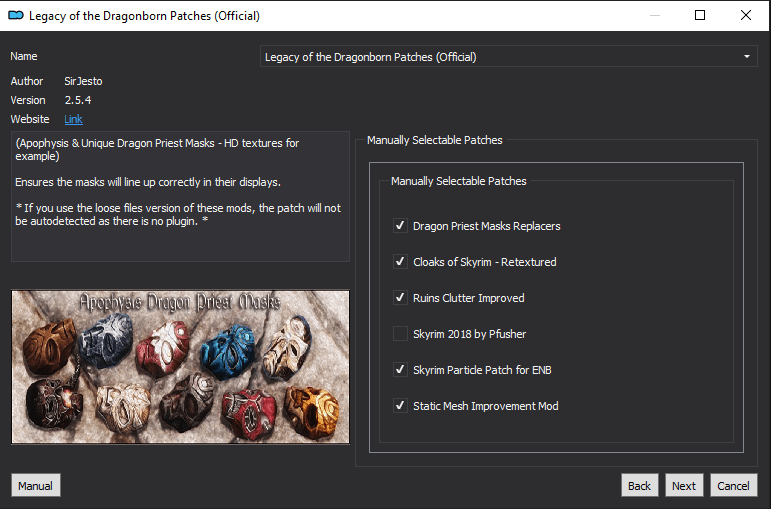771x509 pixels.
Task: Click the patch description text box
Action: [x=180, y=196]
